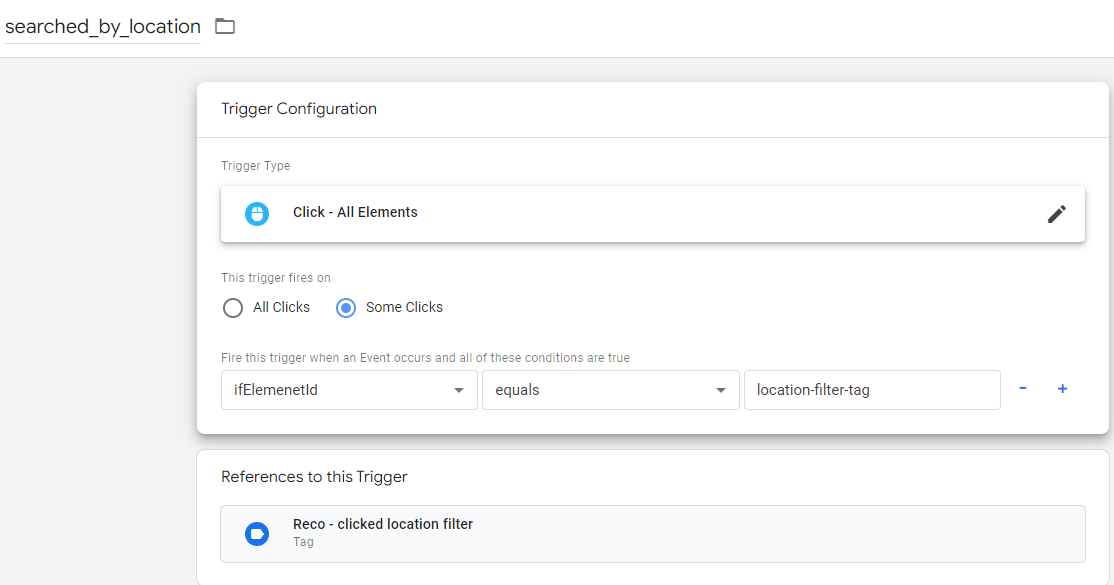The image size is (1114, 585).
Task: Click the blue tag icon for Reco tag
Action: [x=257, y=534]
